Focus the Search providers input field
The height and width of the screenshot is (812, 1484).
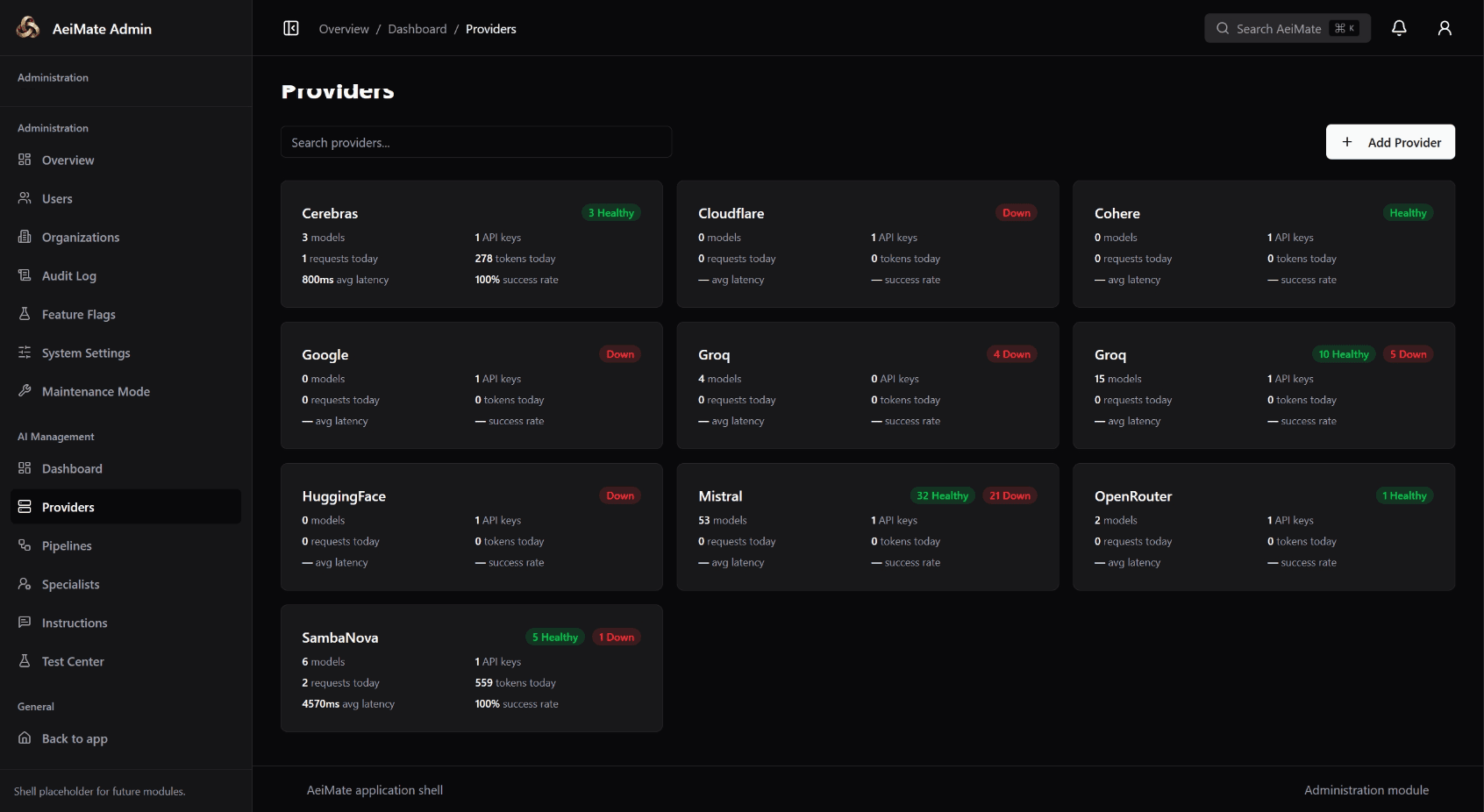[x=476, y=142]
